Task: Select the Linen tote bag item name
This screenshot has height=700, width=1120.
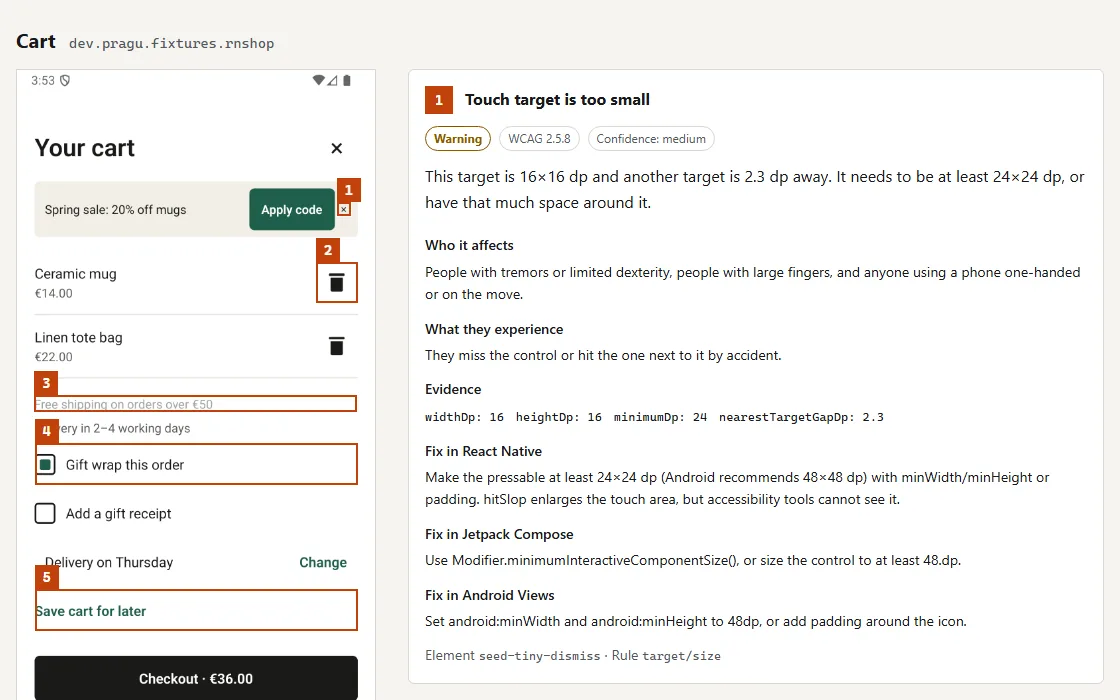Action: click(79, 337)
